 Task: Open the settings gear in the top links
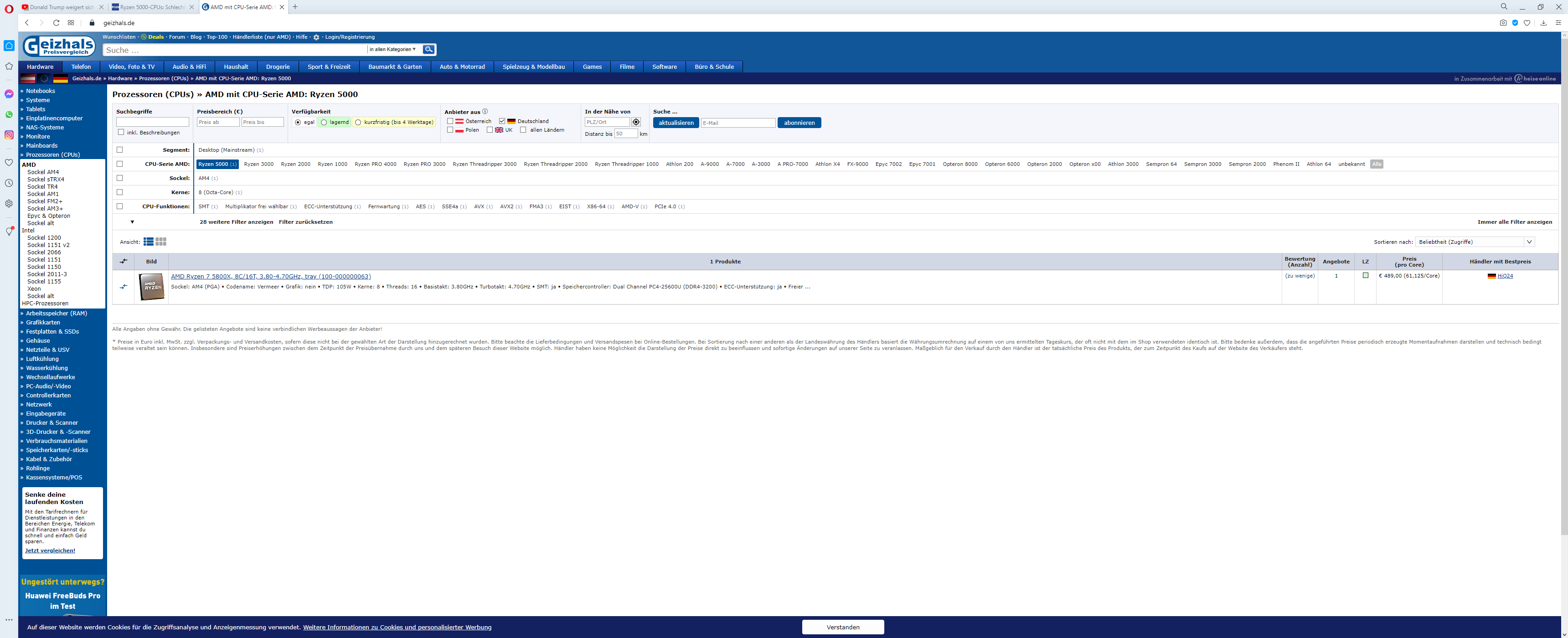pos(316,37)
